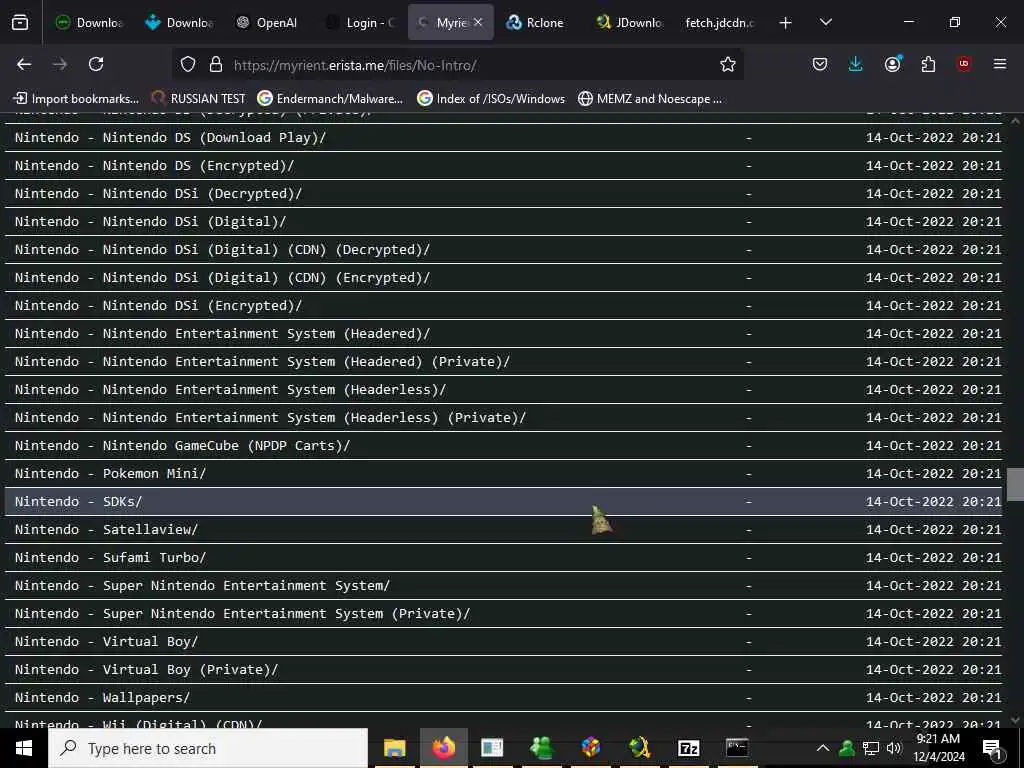Switch to the JDownloader tab
The height and width of the screenshot is (768, 1024).
pyautogui.click(x=630, y=23)
